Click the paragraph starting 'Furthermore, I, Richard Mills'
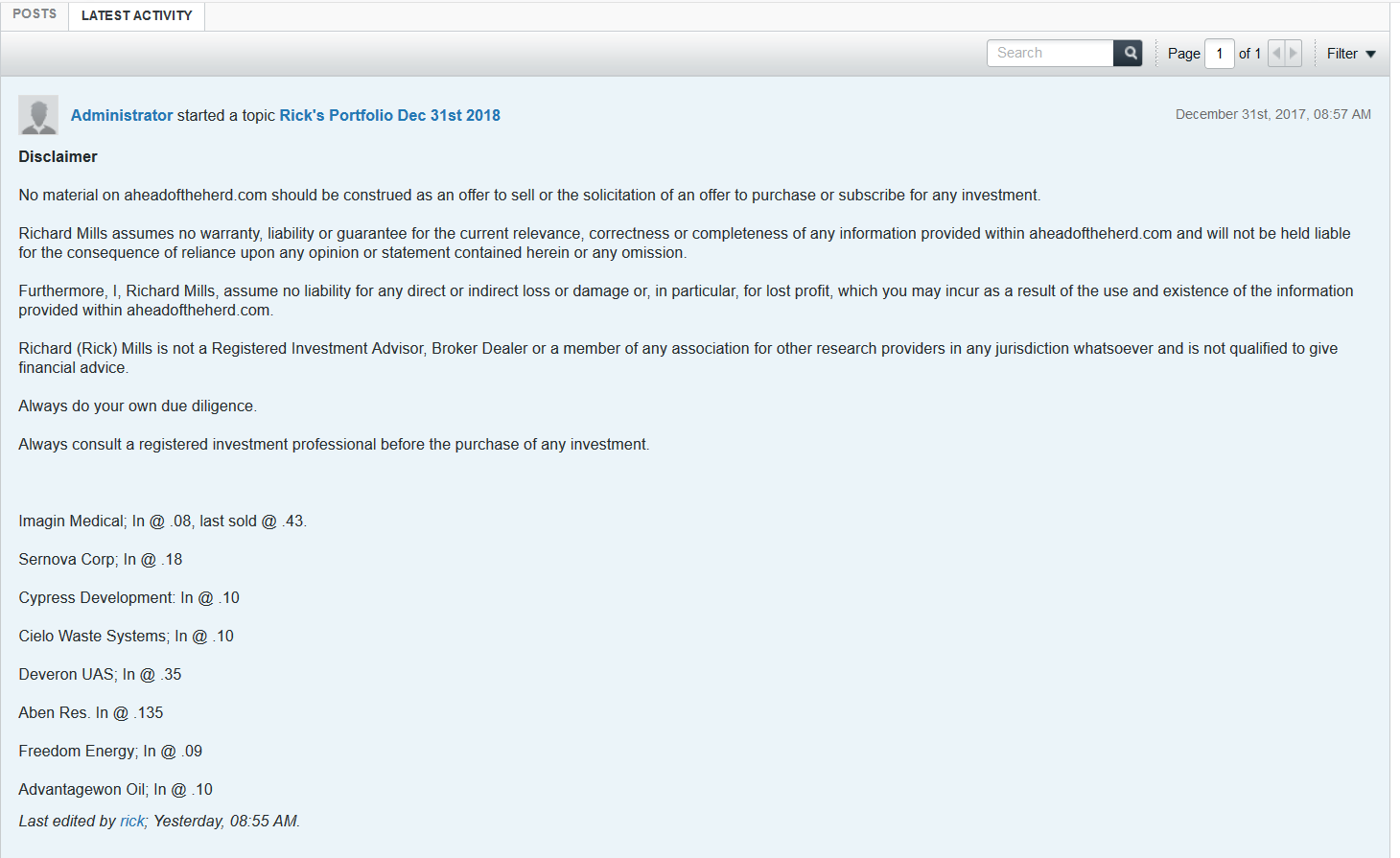This screenshot has width=1400, height=858. [x=687, y=300]
